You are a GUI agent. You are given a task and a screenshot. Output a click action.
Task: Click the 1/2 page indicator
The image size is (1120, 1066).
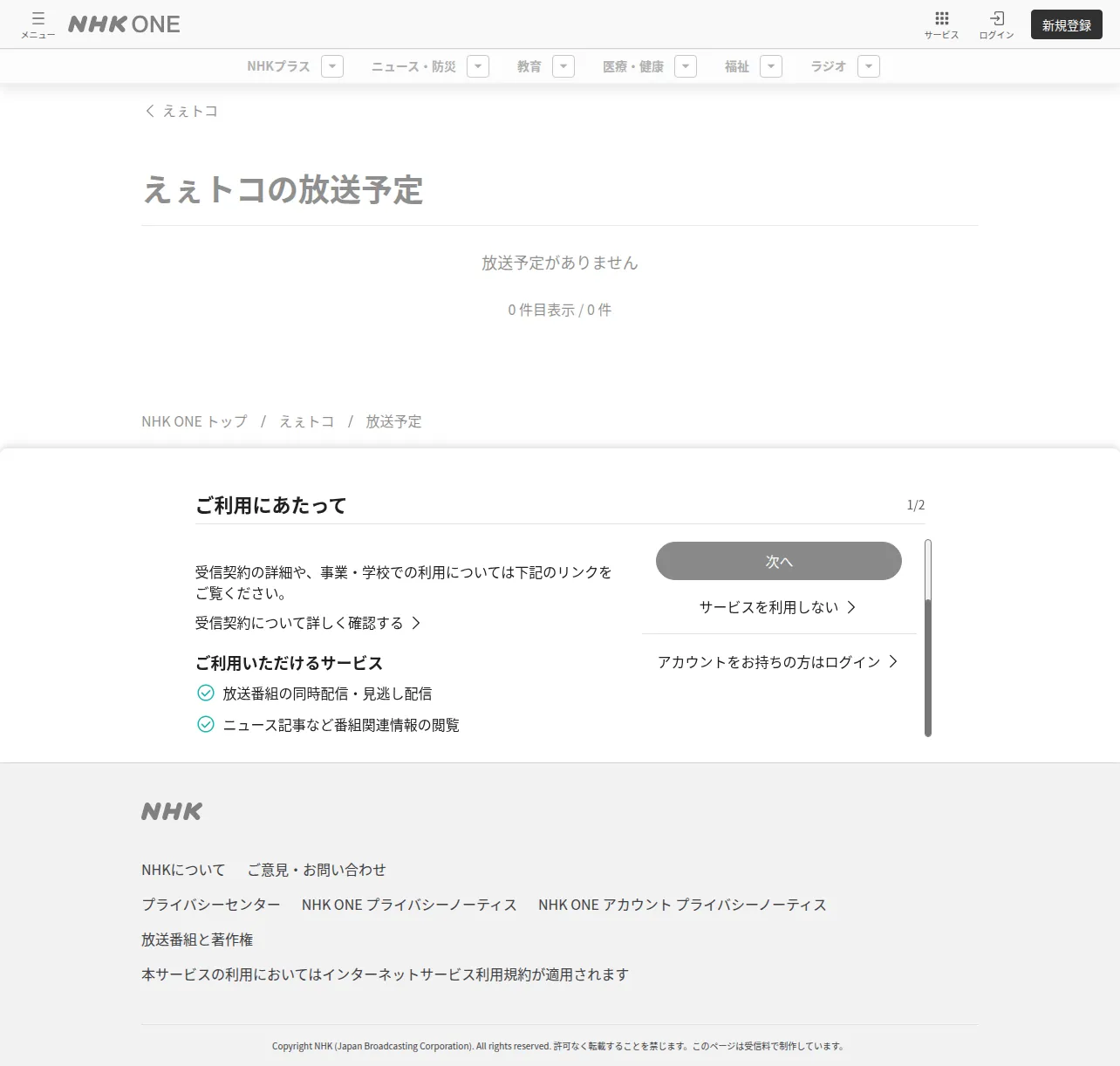pyautogui.click(x=916, y=505)
